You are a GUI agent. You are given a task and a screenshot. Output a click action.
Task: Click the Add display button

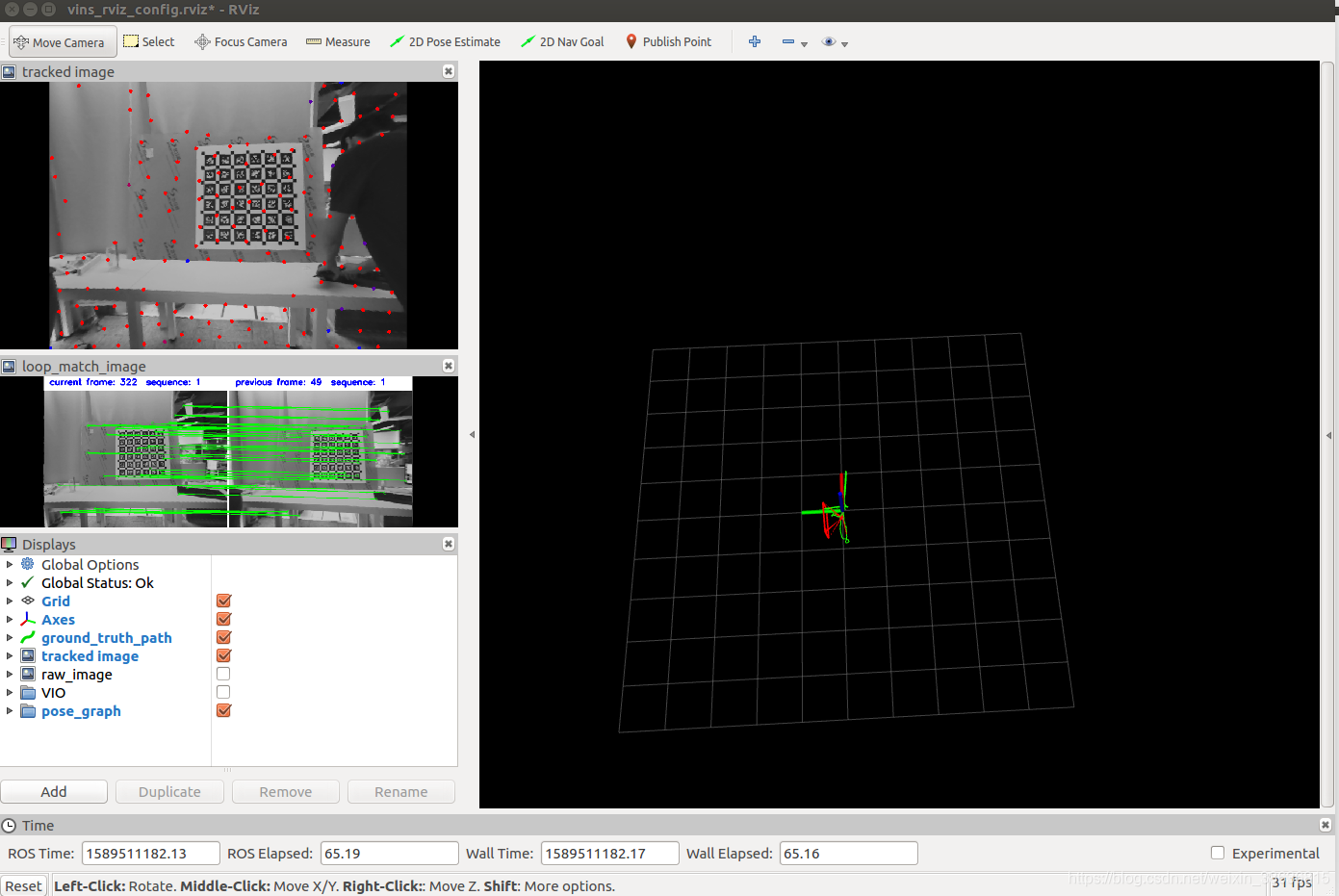(x=54, y=791)
